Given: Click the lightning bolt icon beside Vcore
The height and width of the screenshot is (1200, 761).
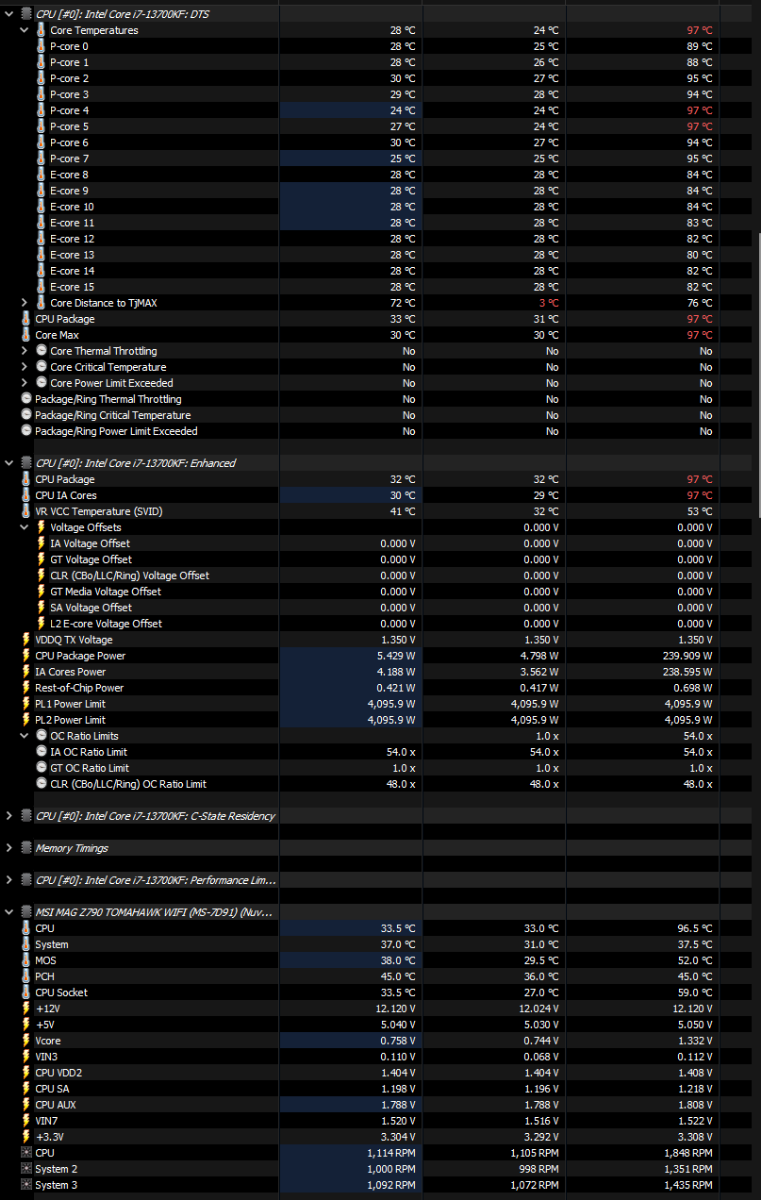Looking at the screenshot, I should 26,1040.
